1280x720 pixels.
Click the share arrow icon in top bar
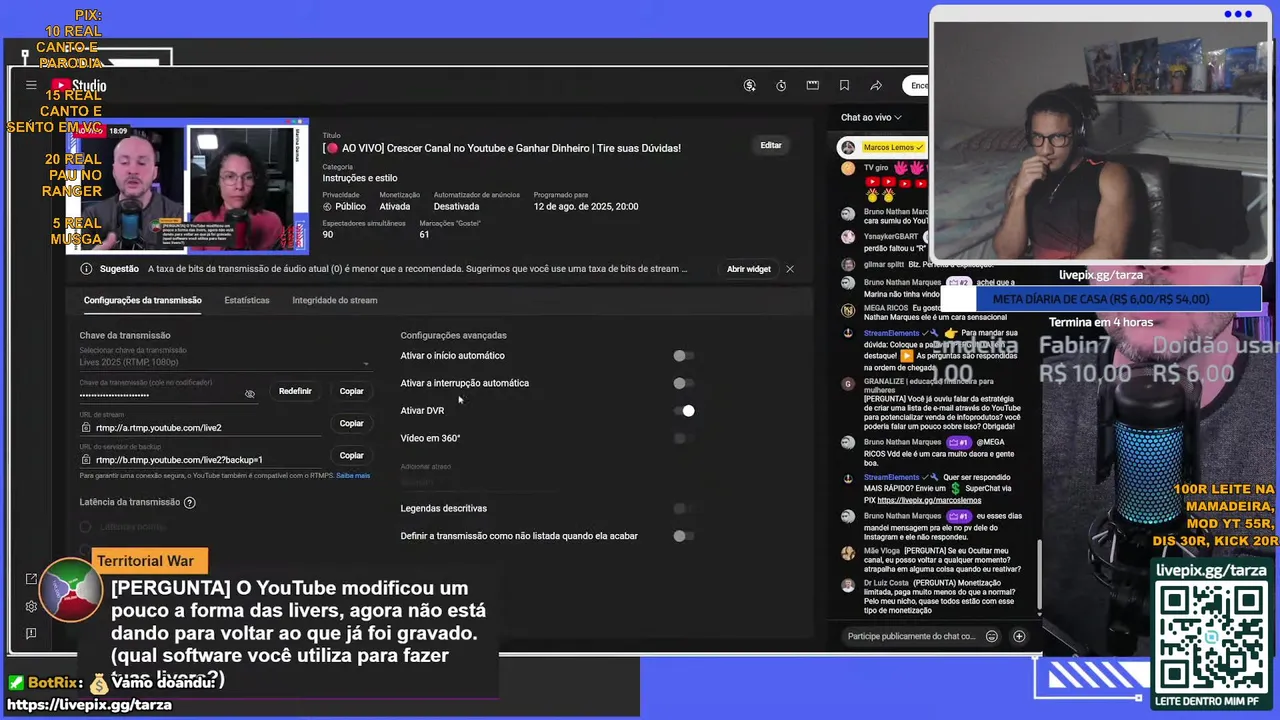coord(876,85)
